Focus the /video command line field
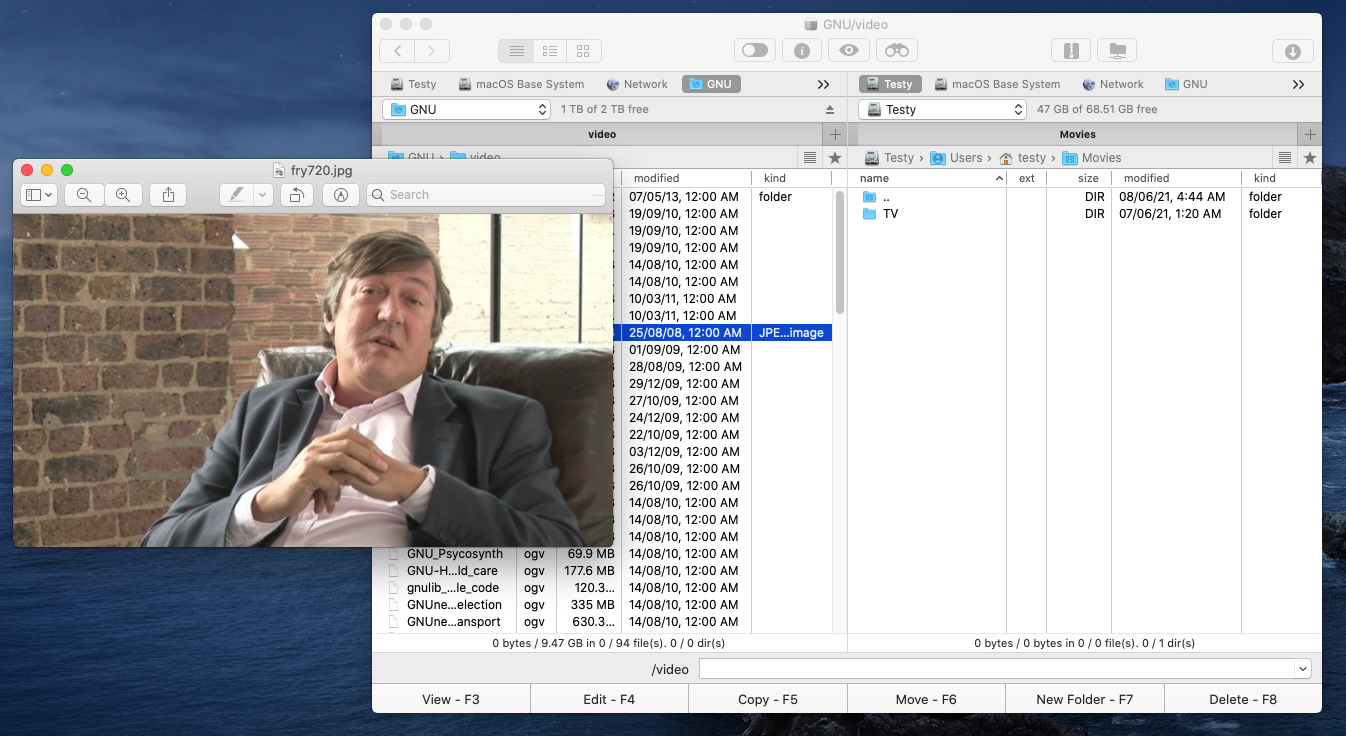1346x736 pixels. [997, 669]
